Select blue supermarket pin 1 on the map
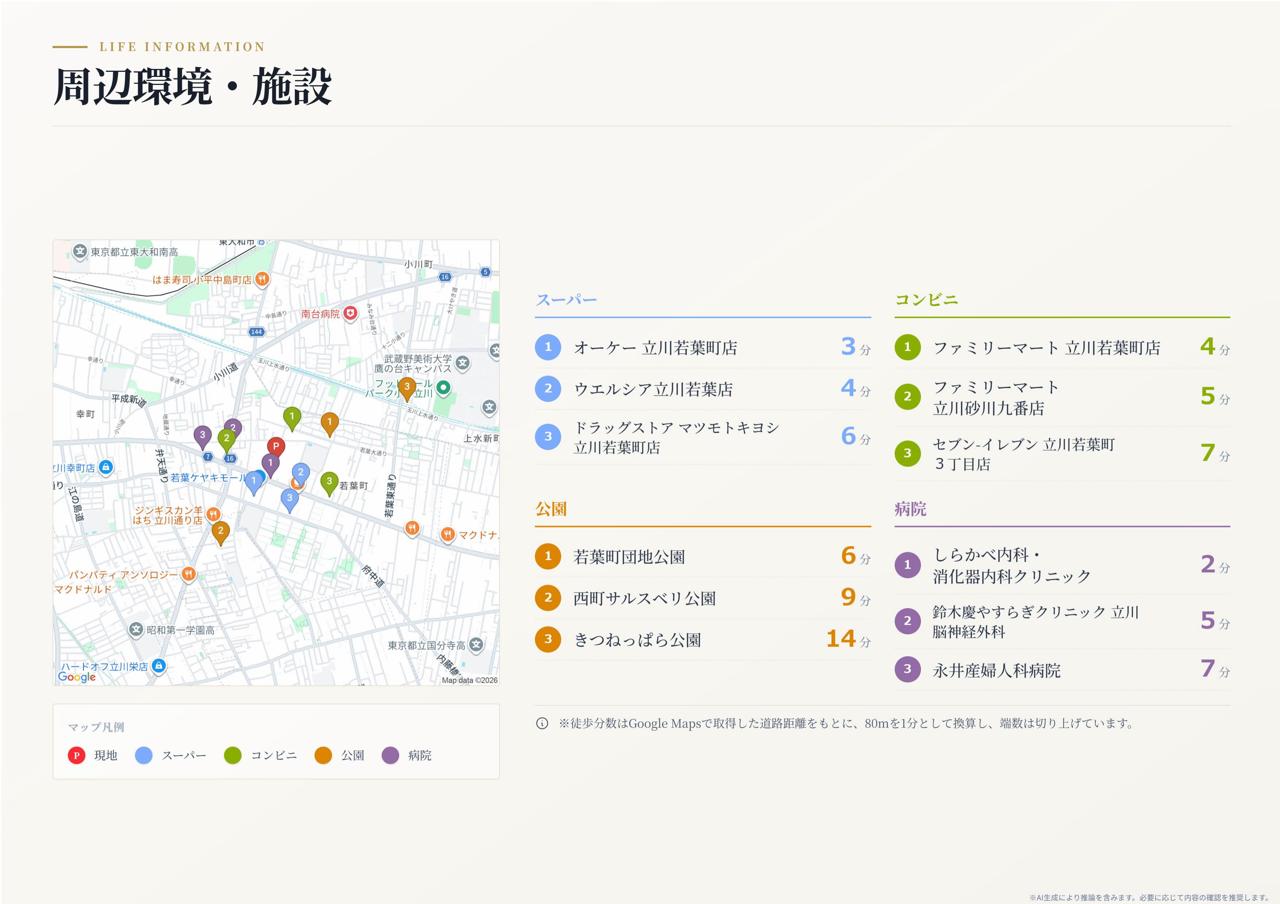 pyautogui.click(x=254, y=483)
